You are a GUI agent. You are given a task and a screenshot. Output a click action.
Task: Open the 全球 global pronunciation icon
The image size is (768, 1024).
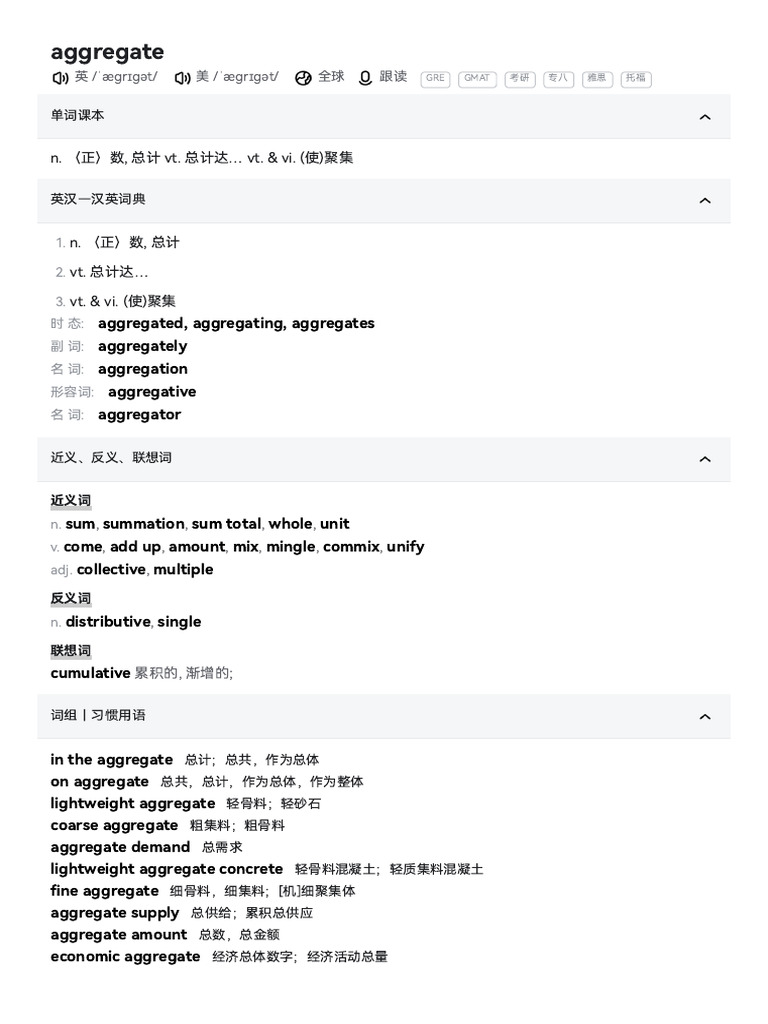tap(303, 78)
